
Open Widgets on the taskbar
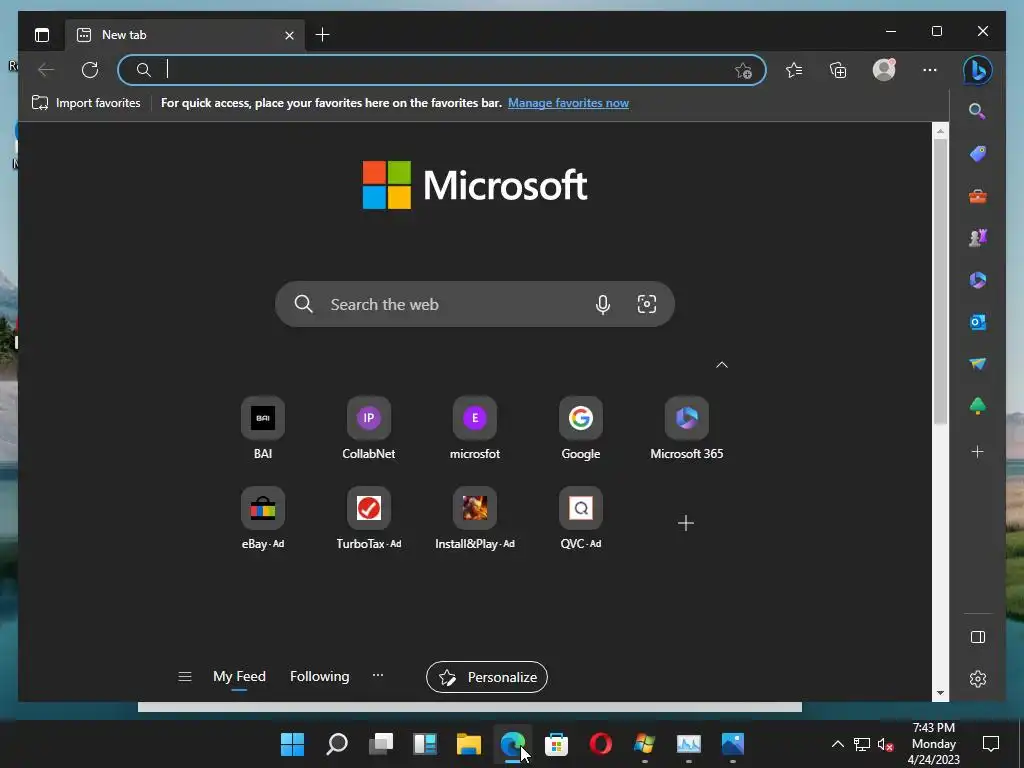point(424,744)
